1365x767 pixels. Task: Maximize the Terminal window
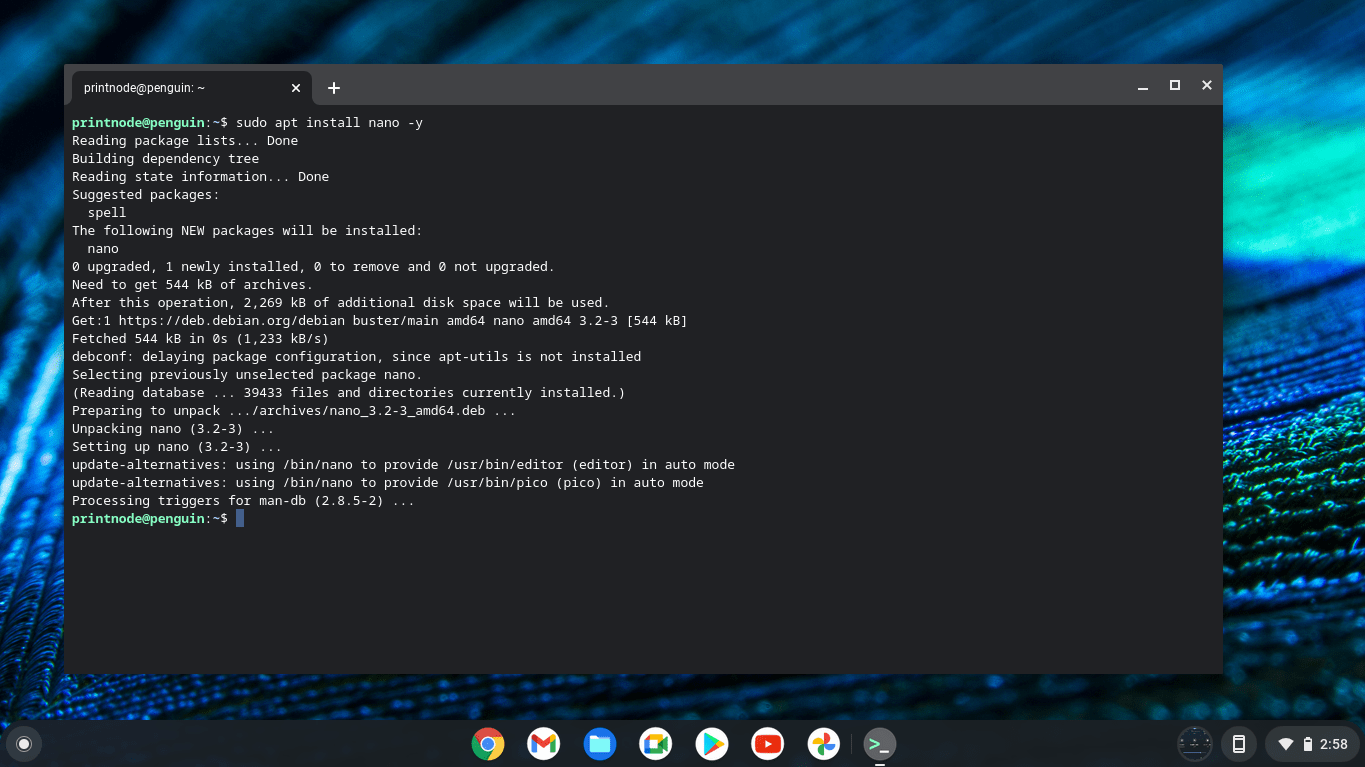1175,86
